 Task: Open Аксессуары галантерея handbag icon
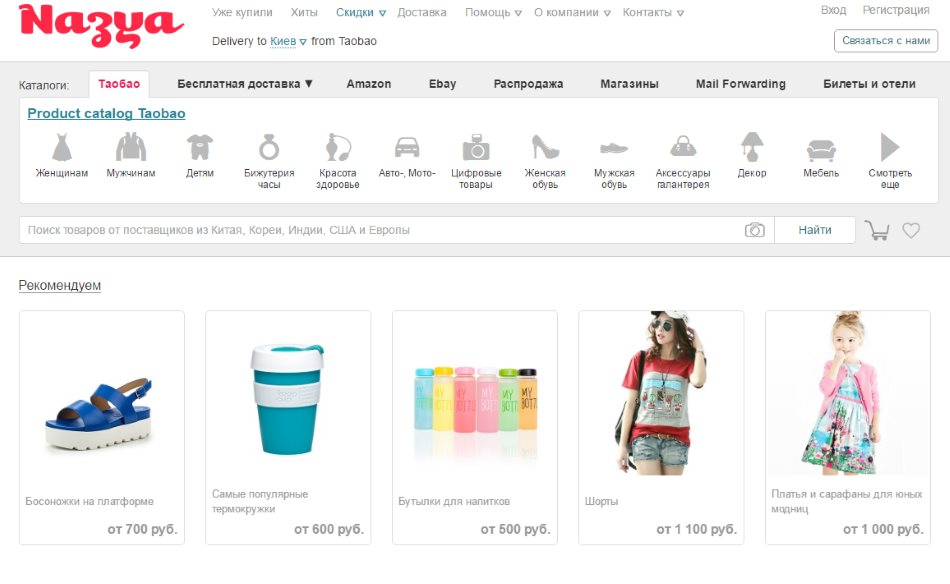click(x=683, y=147)
